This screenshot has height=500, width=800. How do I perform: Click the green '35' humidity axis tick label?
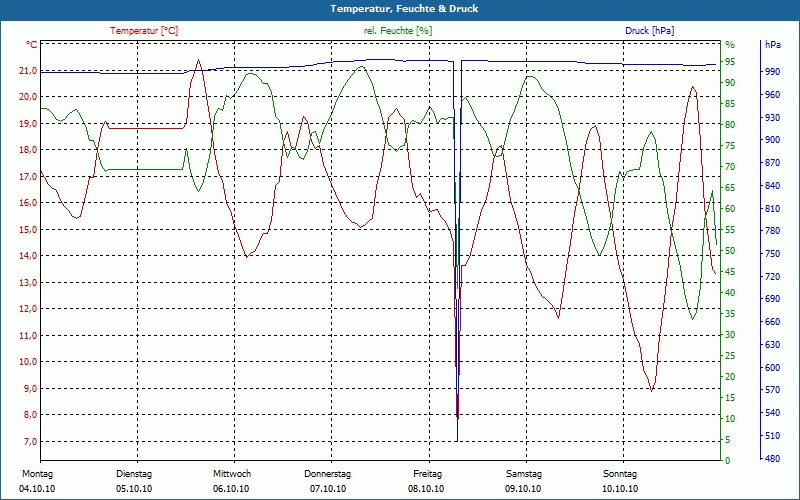pos(730,314)
